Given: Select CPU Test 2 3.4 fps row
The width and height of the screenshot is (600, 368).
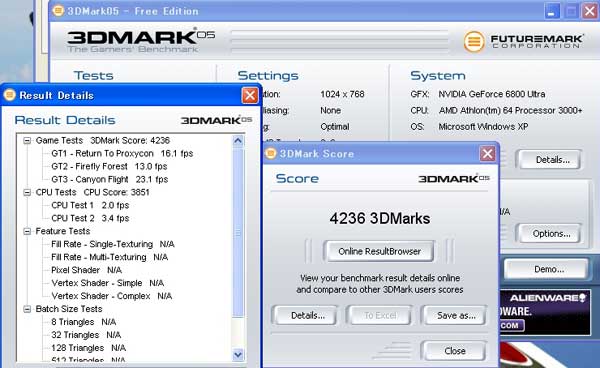Looking at the screenshot, I should pyautogui.click(x=90, y=218).
